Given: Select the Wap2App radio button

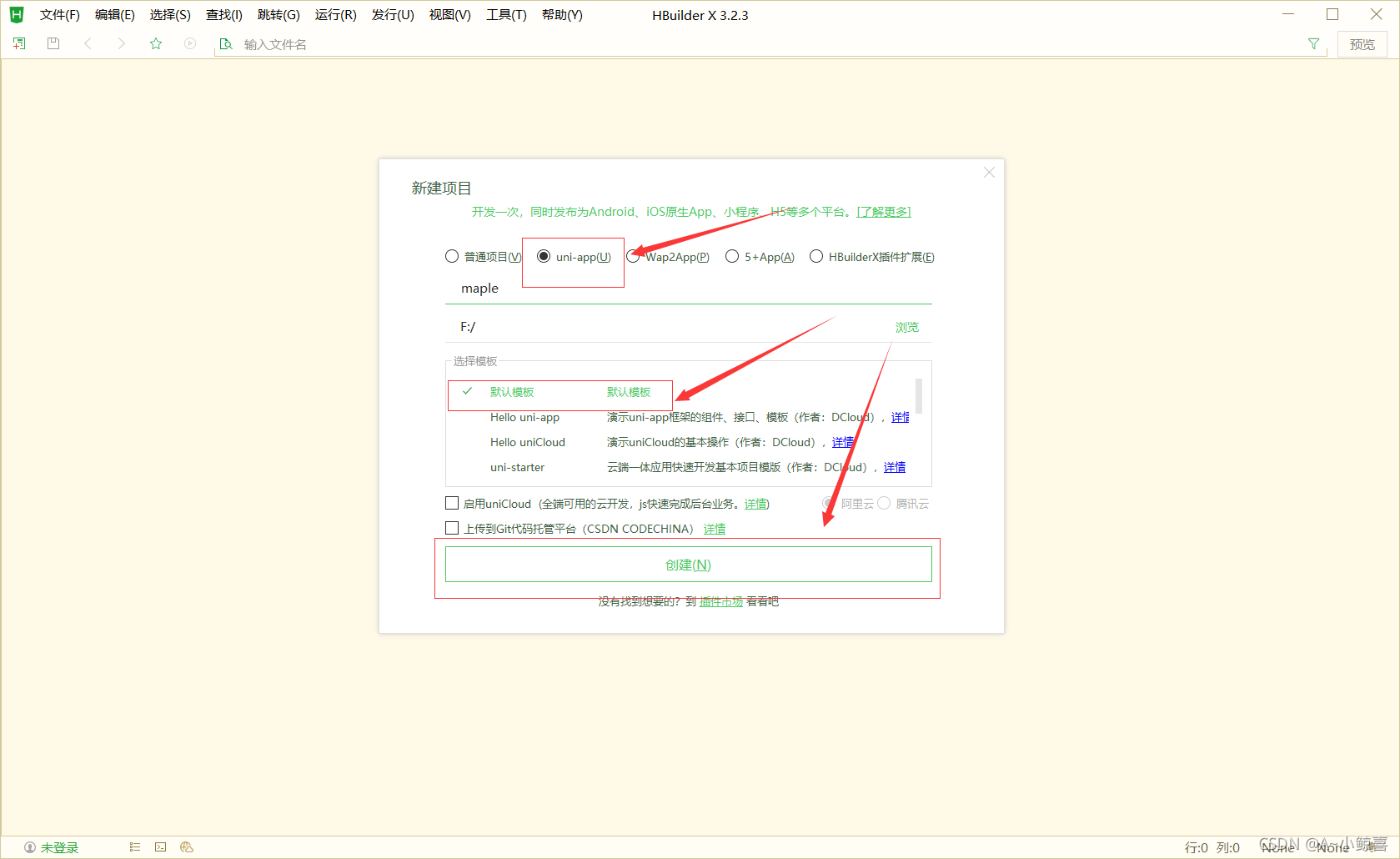Looking at the screenshot, I should 633,256.
